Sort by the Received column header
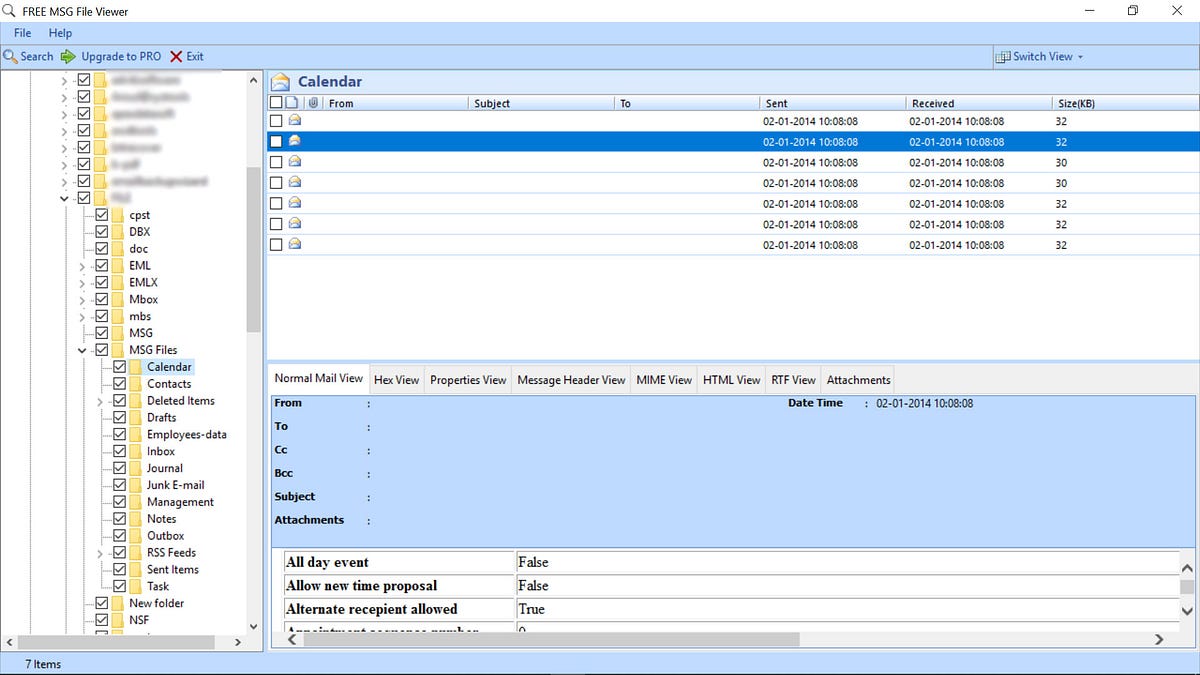Screen dimensions: 1200x675 [x=979, y=103]
